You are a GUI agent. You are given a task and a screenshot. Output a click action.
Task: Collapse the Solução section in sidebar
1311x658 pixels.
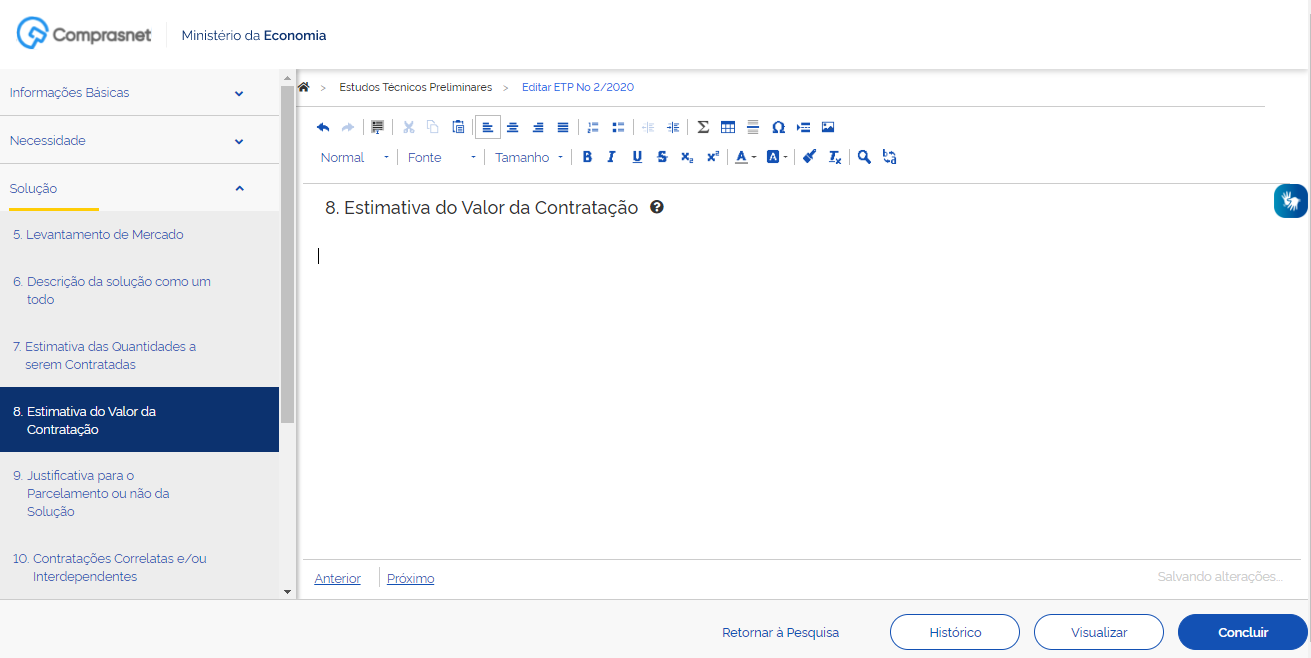click(x=140, y=188)
